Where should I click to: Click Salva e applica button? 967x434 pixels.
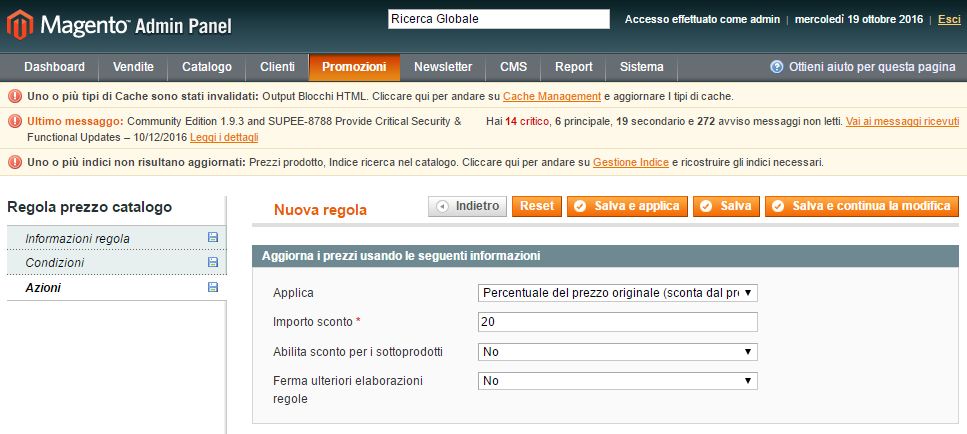627,207
